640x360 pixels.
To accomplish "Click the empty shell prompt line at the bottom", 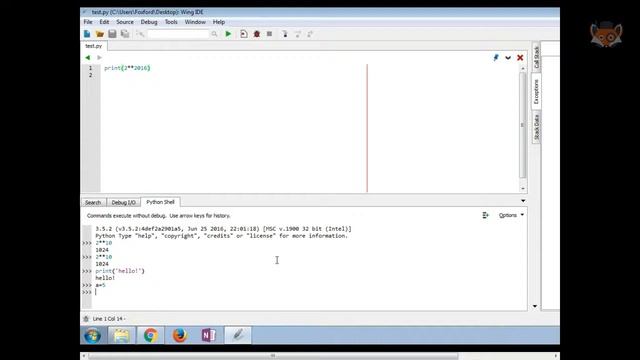I will click(304, 292).
